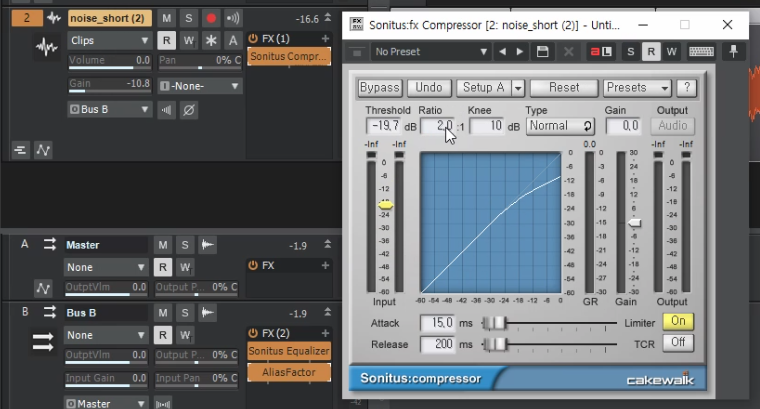Click the compressor Bypass button

380,88
